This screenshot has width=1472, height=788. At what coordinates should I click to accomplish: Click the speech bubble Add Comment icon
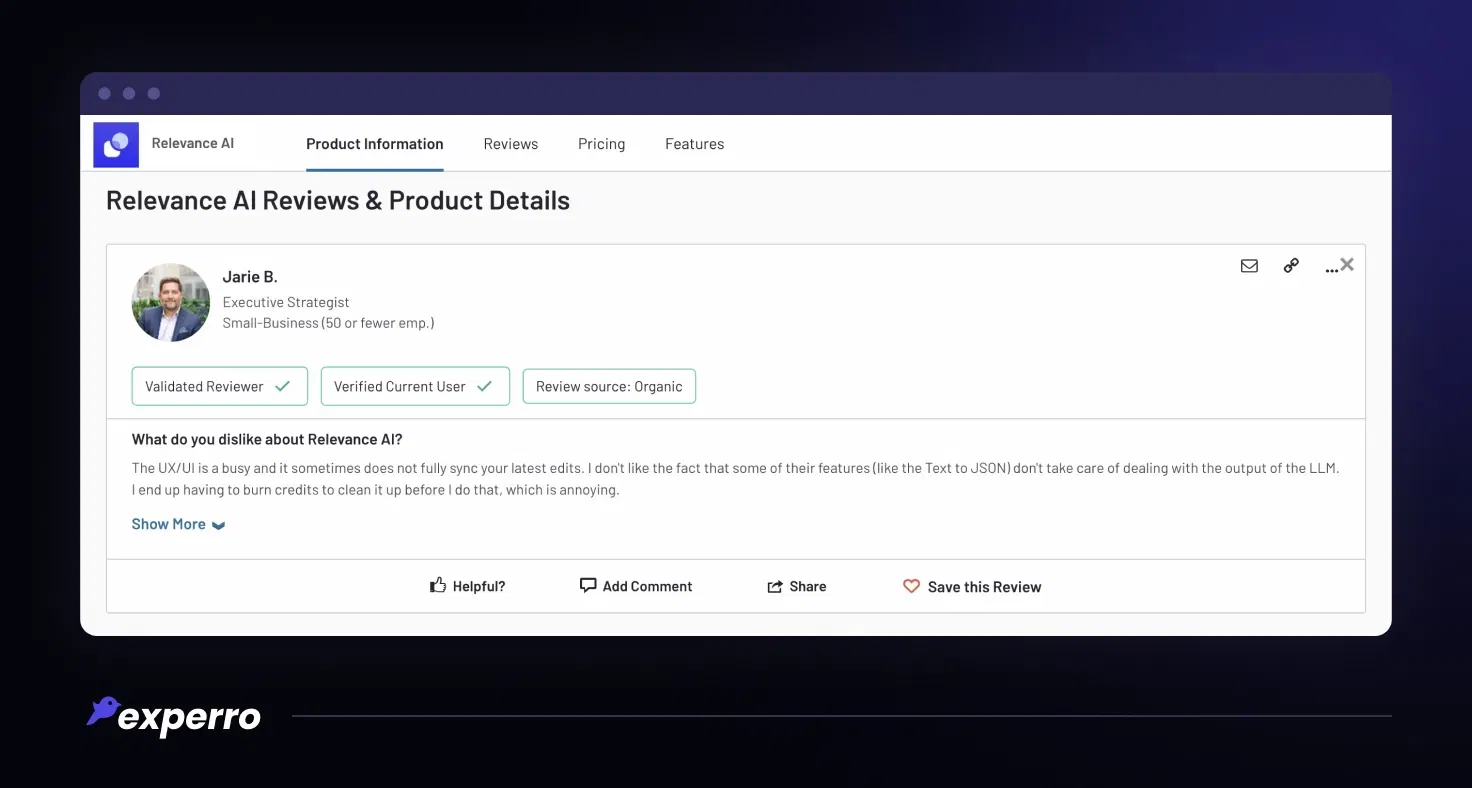588,586
